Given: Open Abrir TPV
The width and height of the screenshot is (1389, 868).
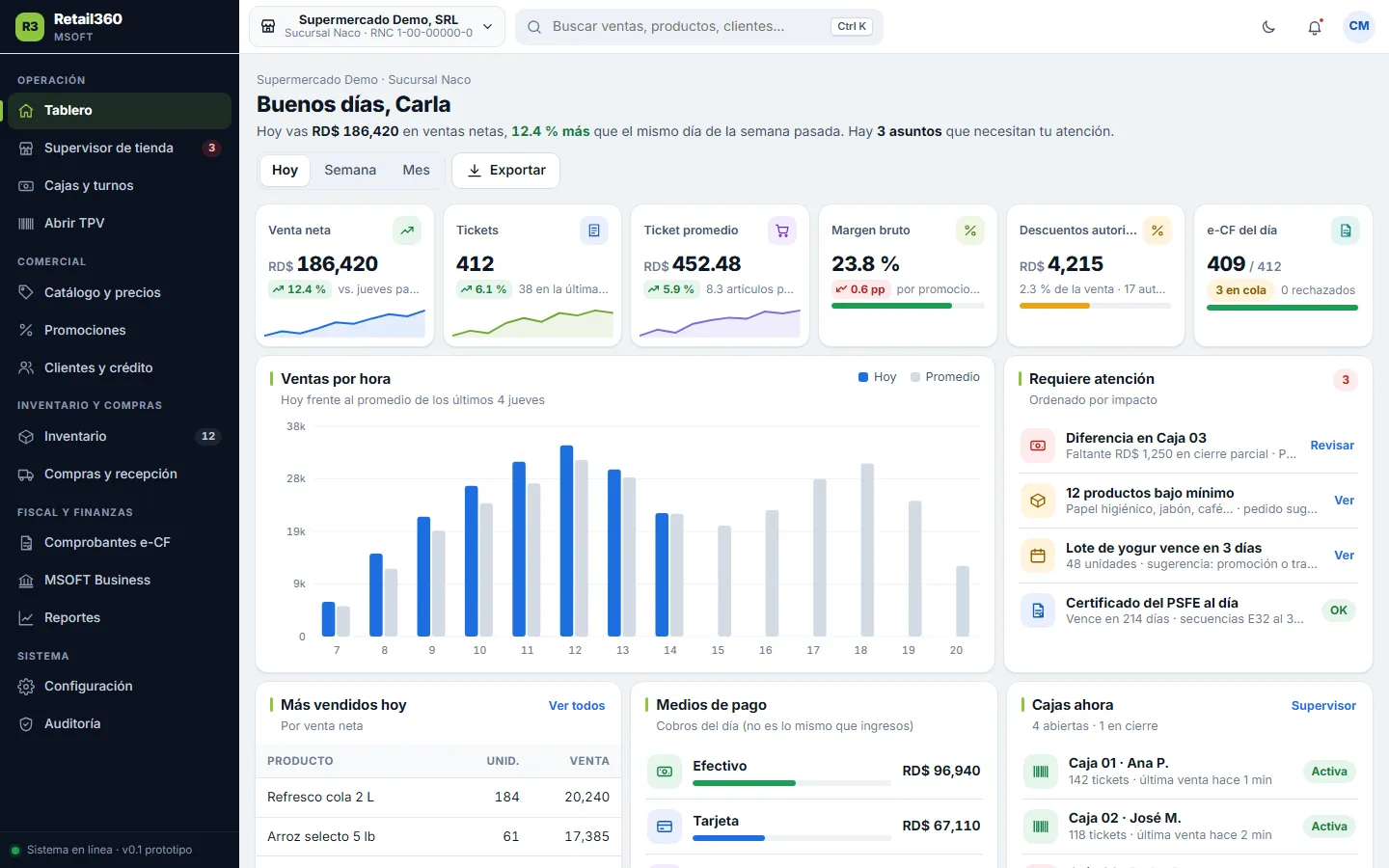Looking at the screenshot, I should (120, 224).
